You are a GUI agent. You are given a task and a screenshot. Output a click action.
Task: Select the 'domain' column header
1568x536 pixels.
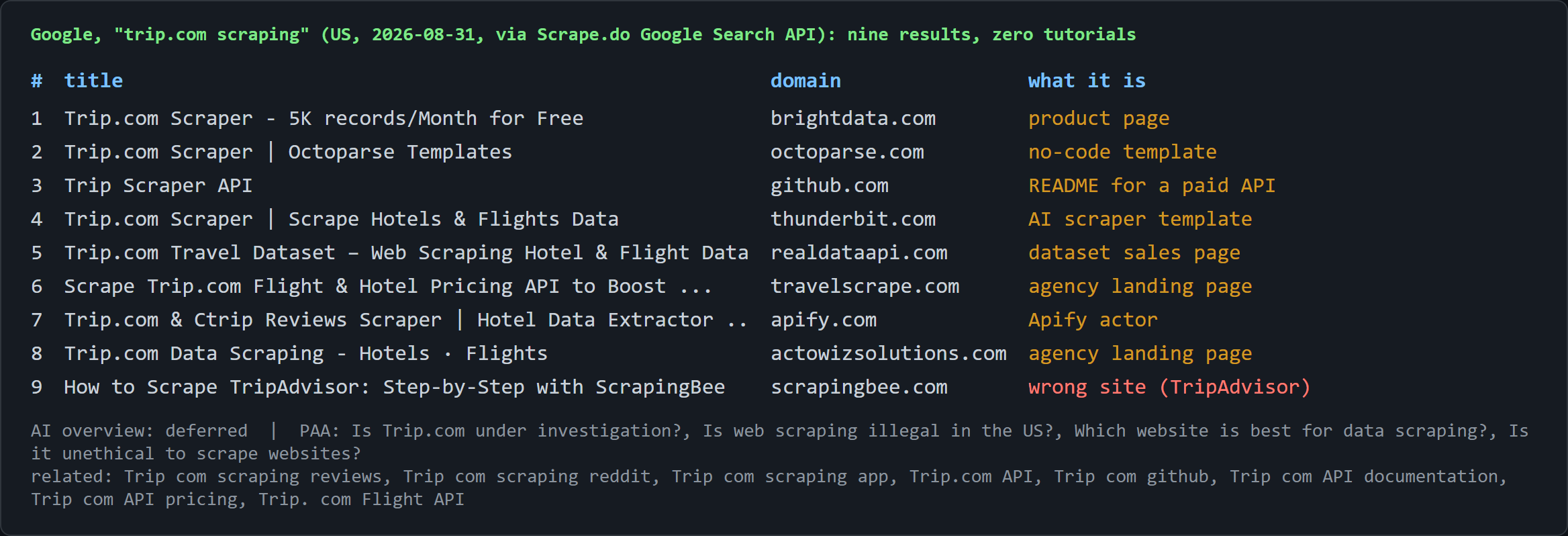805,81
